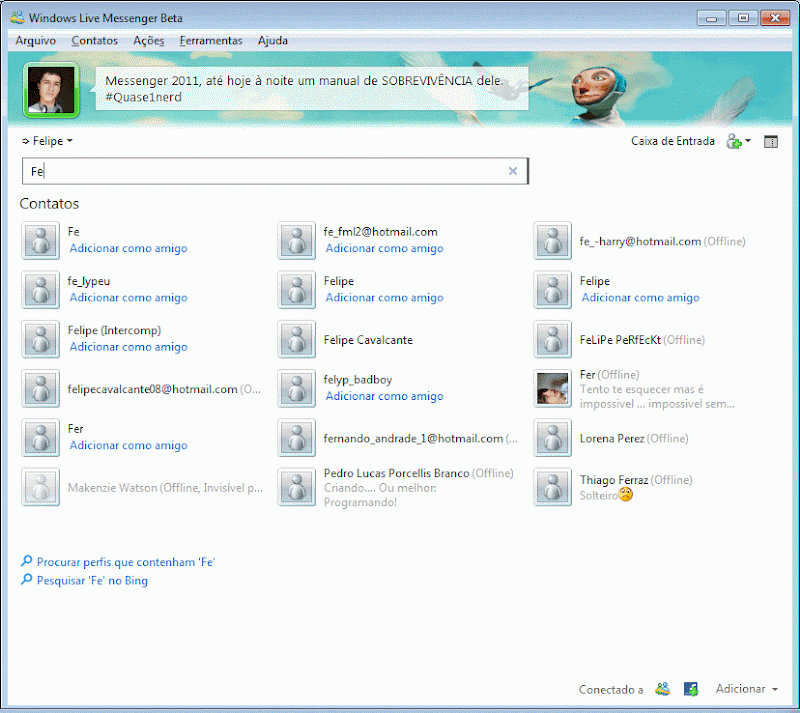Click avatar of Felipe (Intercomp)
Screen dimensions: 800x713
tap(40, 339)
